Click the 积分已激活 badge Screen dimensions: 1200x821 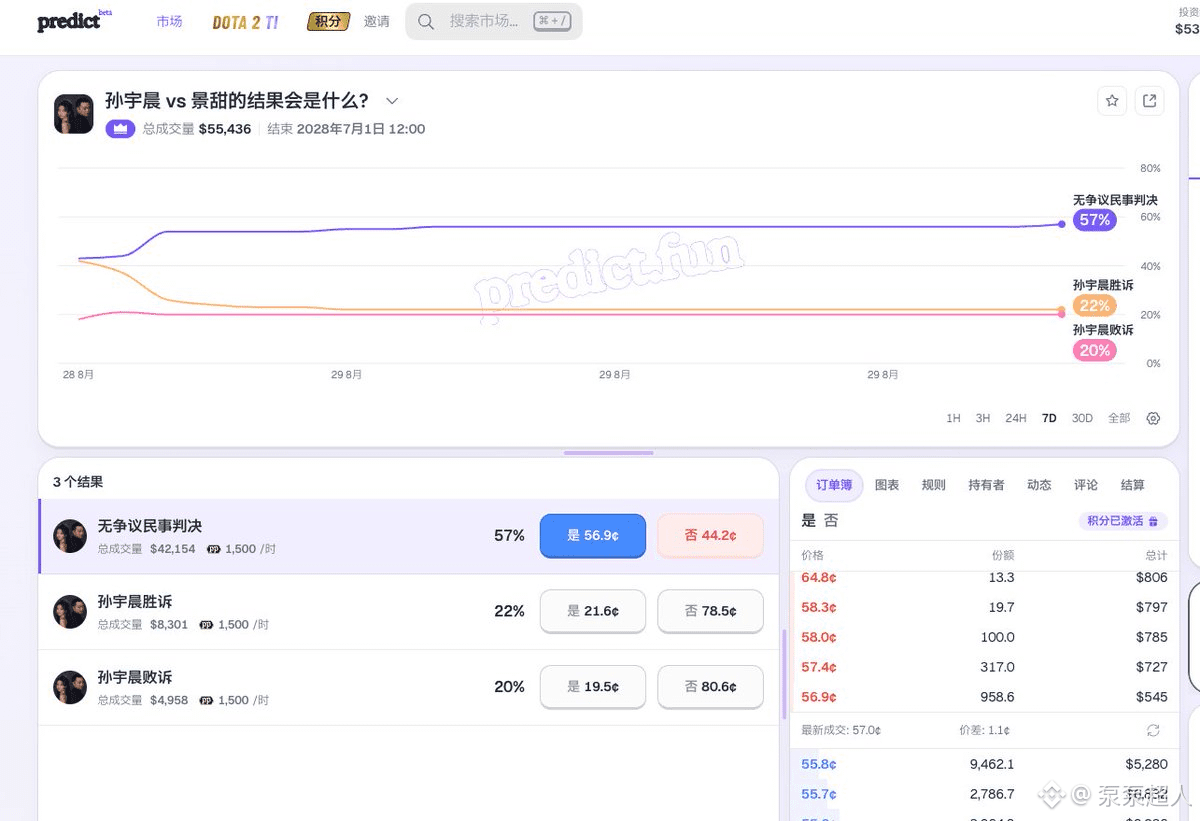click(1122, 521)
